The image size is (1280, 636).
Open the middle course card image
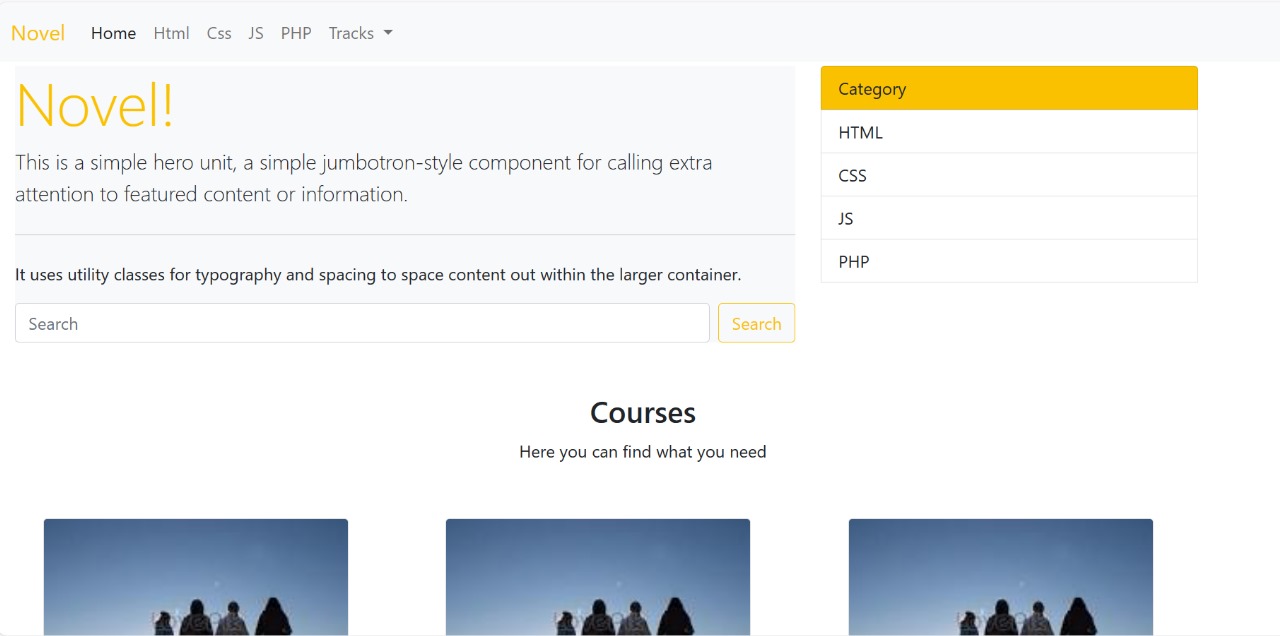point(598,577)
